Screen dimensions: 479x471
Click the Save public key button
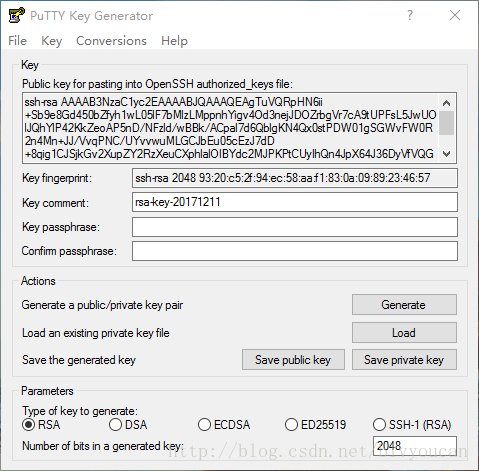(293, 360)
